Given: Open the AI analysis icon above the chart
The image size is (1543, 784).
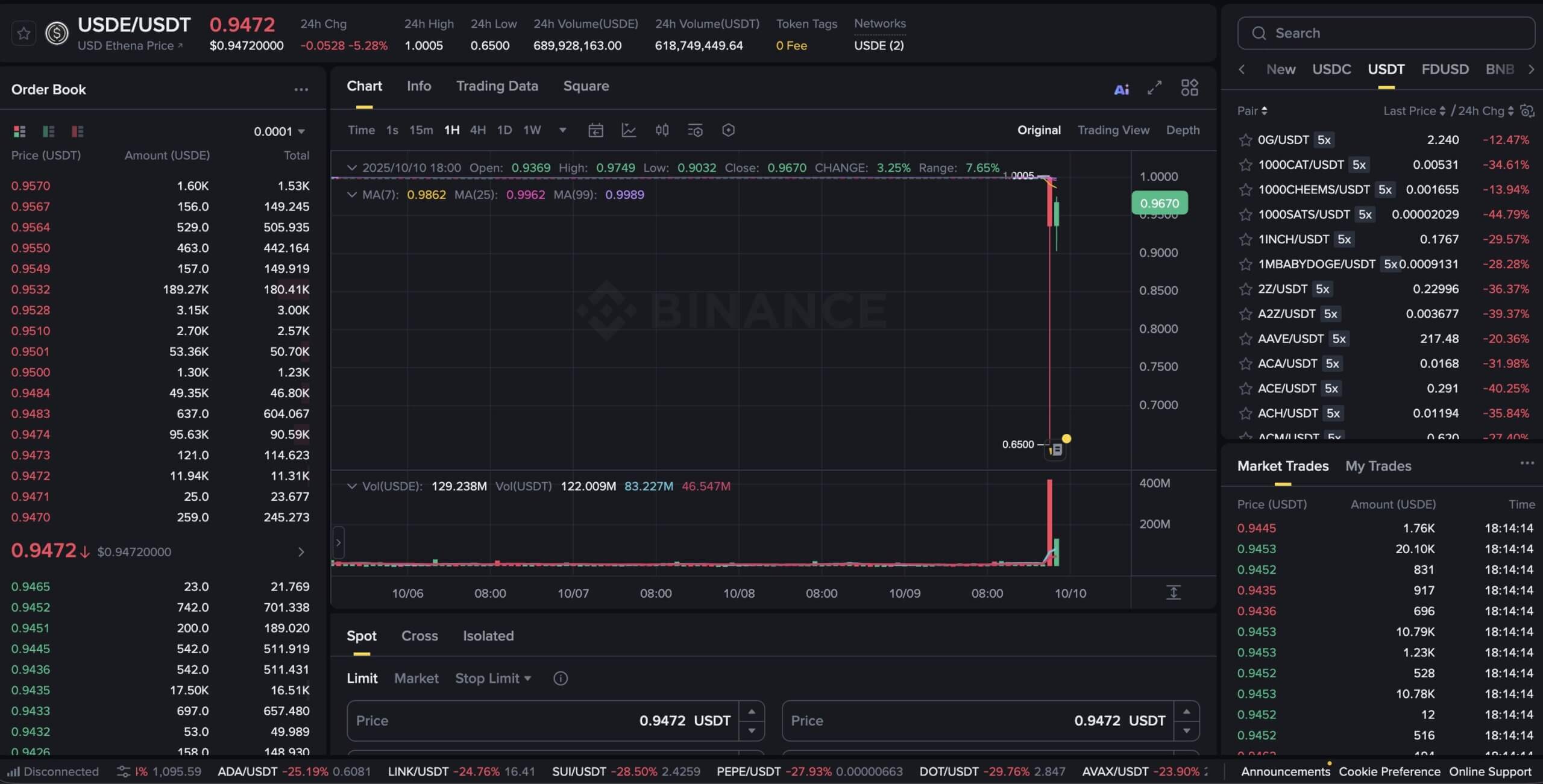Looking at the screenshot, I should pos(1120,89).
